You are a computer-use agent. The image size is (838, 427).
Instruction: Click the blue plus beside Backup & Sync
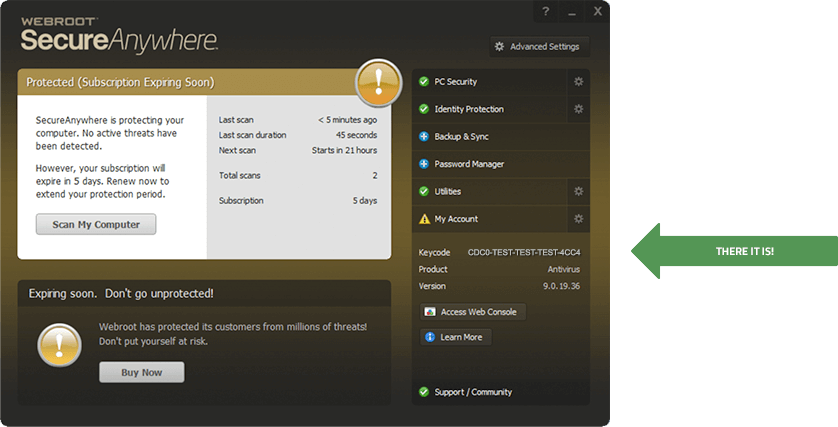coord(424,136)
